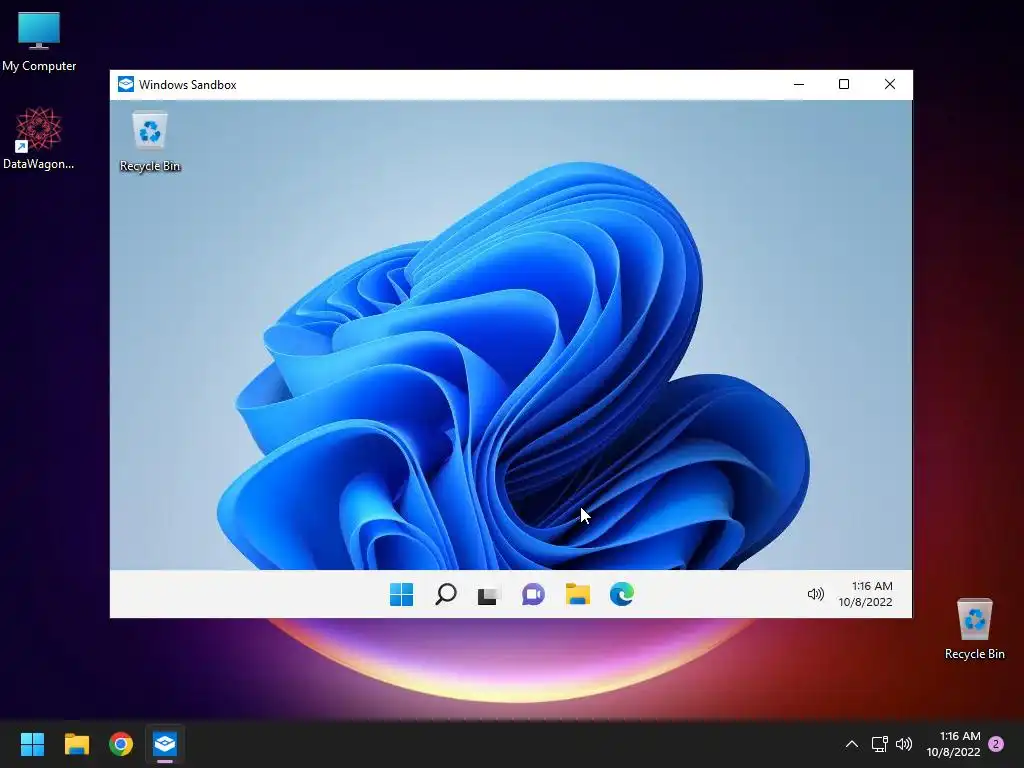This screenshot has height=768, width=1024.
Task: Launch Google Chrome from the host taskbar
Action: (x=121, y=744)
